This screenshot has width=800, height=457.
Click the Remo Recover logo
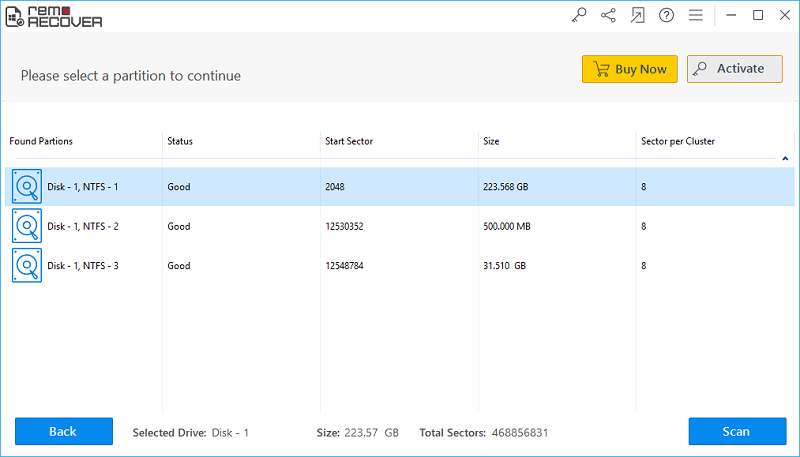pyautogui.click(x=54, y=16)
